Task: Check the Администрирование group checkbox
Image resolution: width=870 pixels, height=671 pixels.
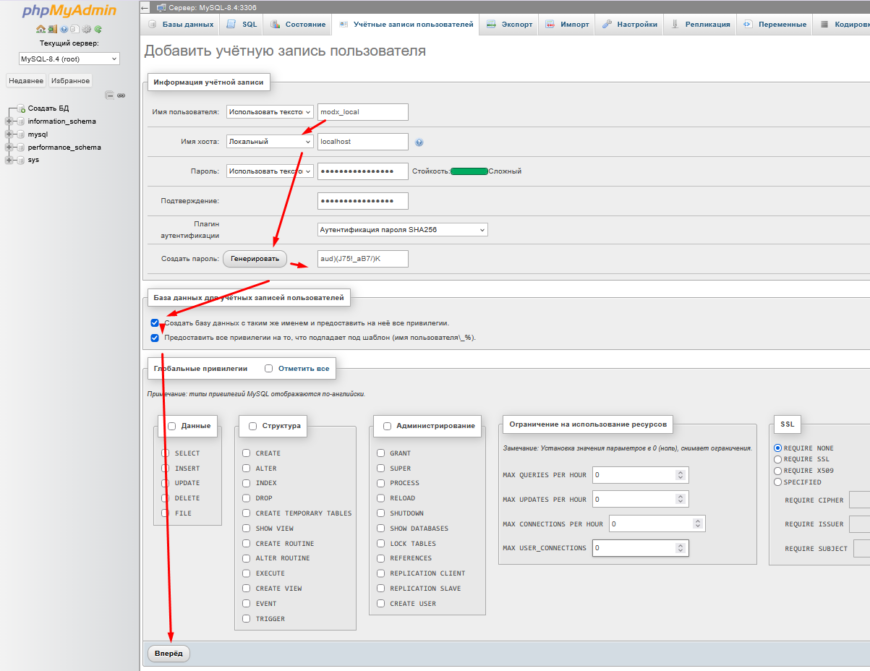Action: click(387, 426)
